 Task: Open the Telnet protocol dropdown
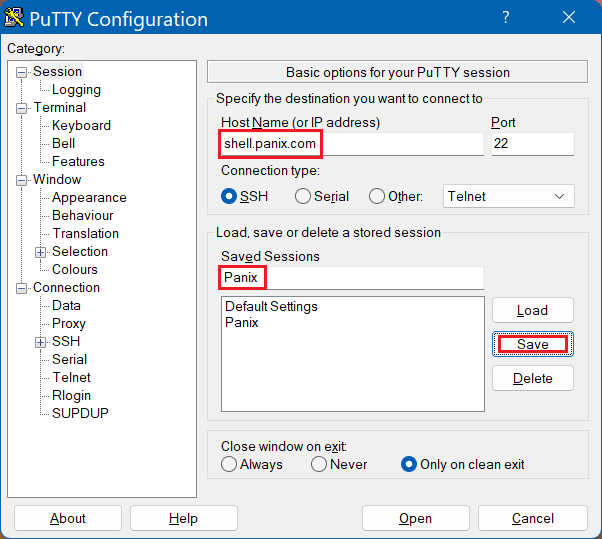(x=508, y=197)
